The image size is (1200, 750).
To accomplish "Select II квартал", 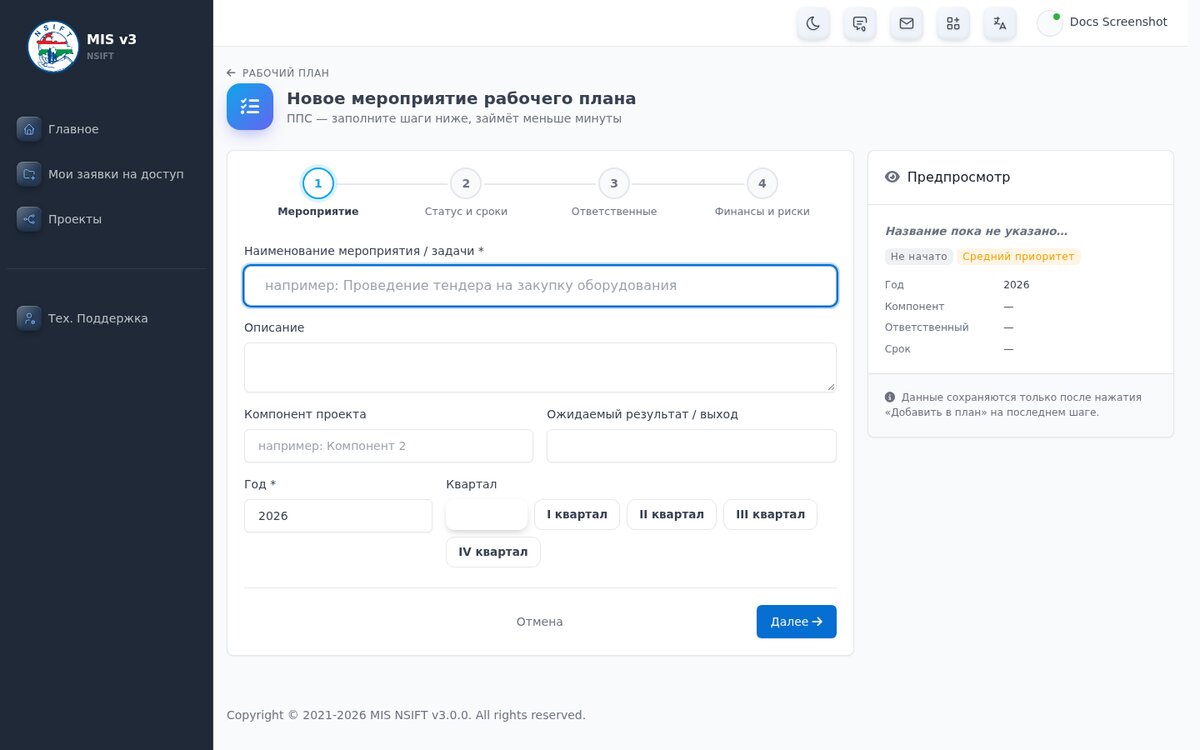I will coord(672,514).
